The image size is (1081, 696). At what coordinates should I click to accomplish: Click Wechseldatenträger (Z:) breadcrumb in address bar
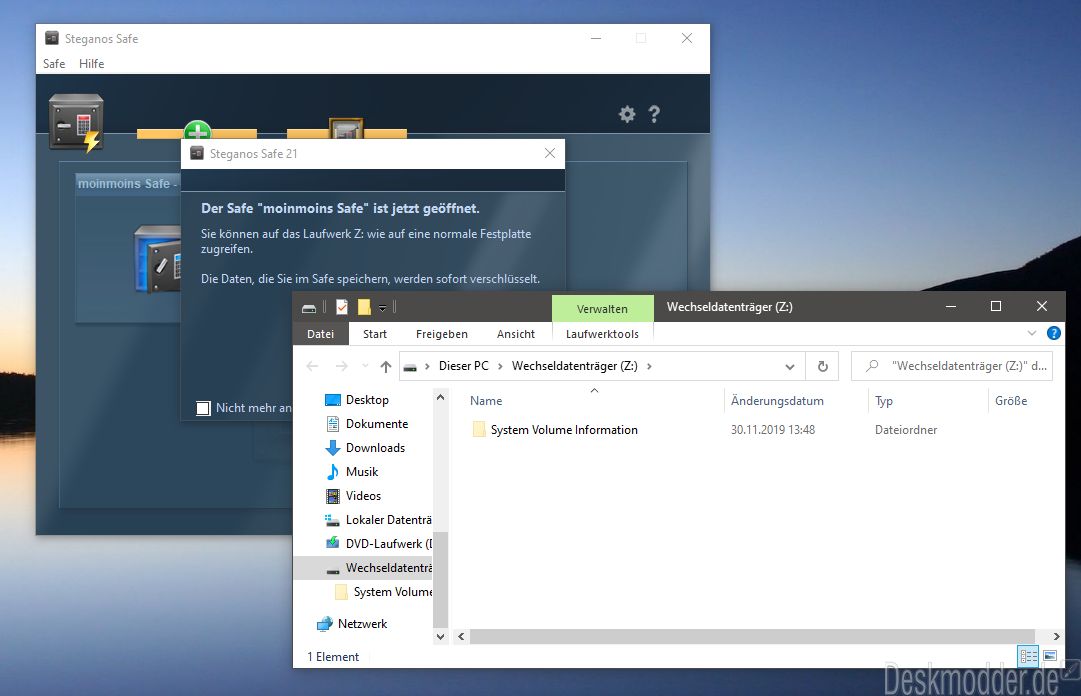(574, 366)
